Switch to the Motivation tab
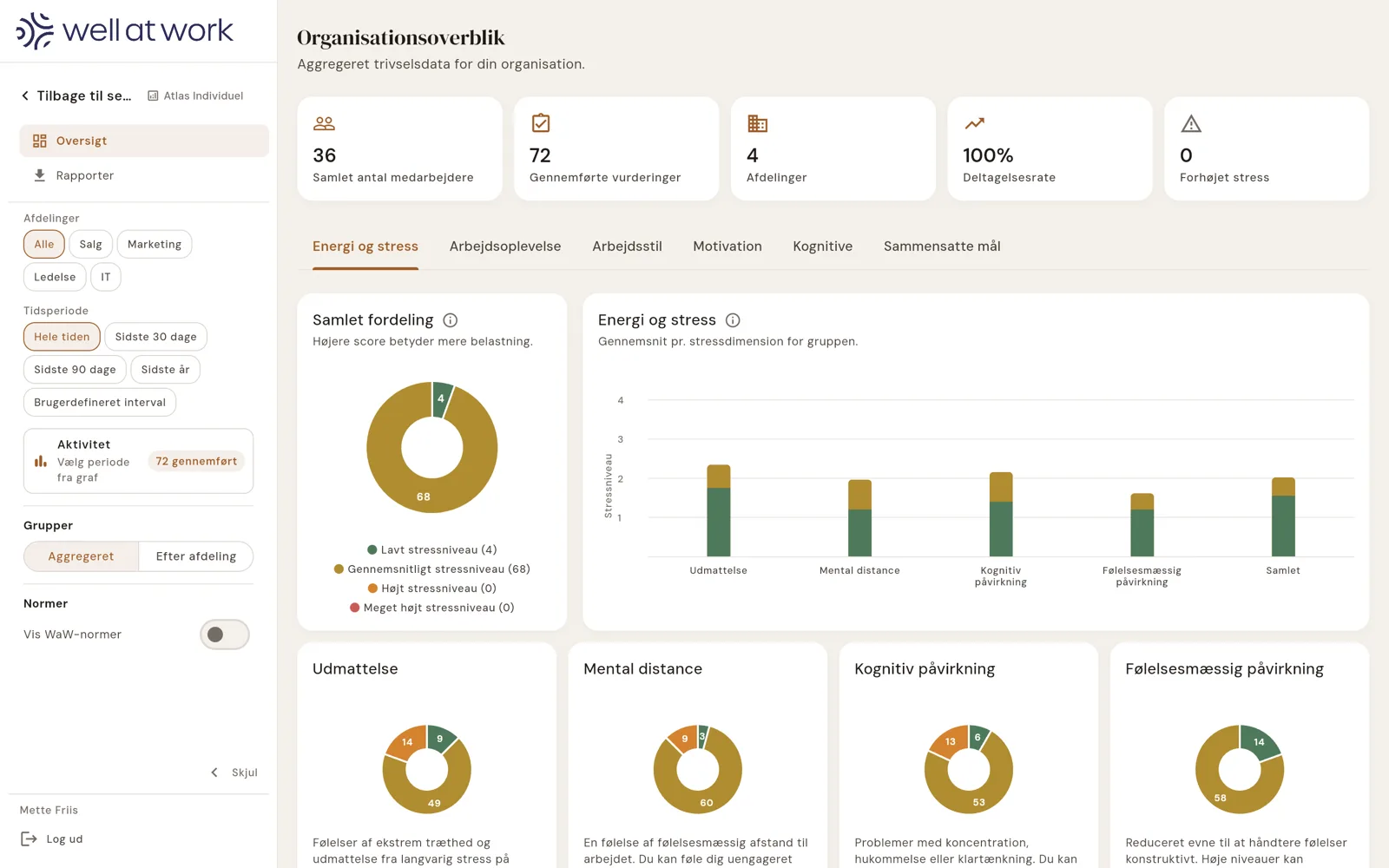 727,247
